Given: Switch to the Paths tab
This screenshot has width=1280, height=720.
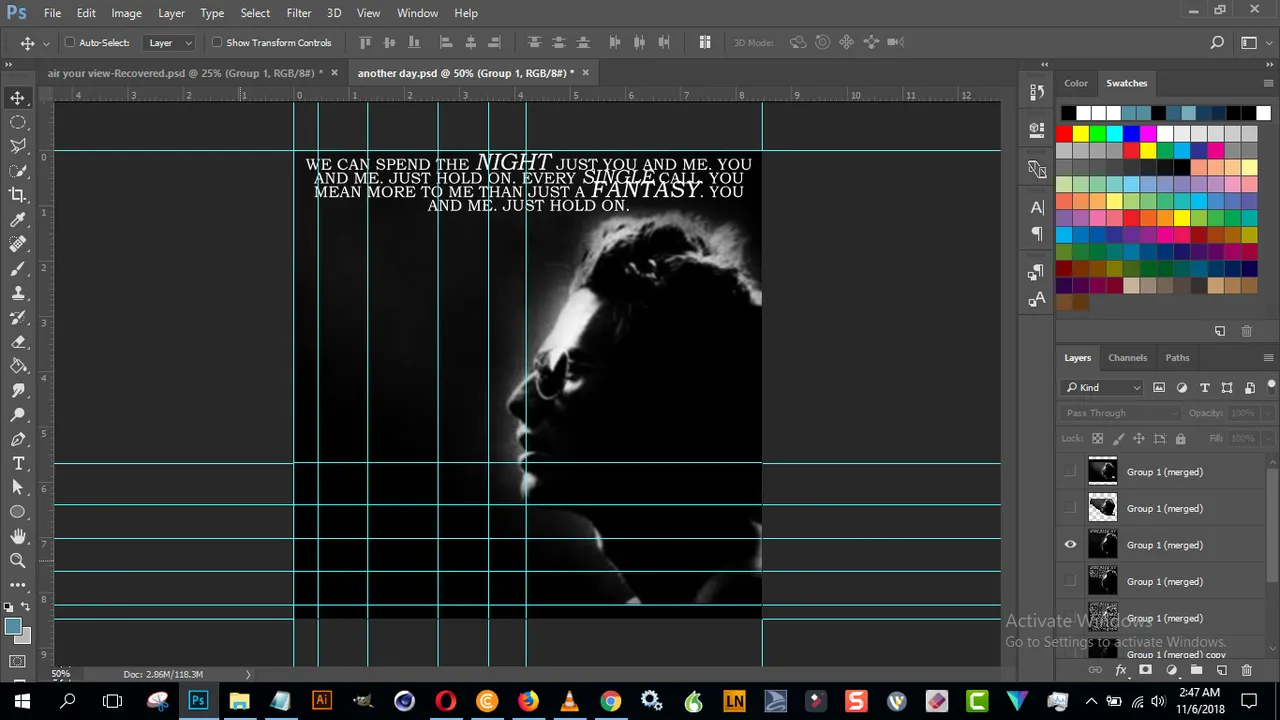Looking at the screenshot, I should tap(1177, 358).
